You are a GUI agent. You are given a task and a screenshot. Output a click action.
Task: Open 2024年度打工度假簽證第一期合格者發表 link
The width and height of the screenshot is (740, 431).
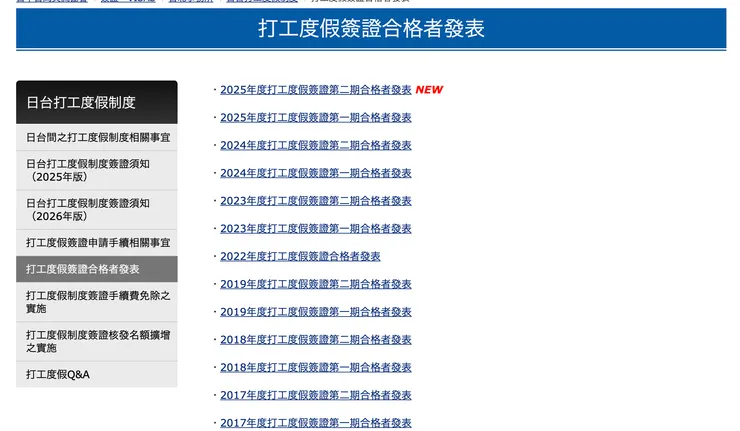click(316, 173)
